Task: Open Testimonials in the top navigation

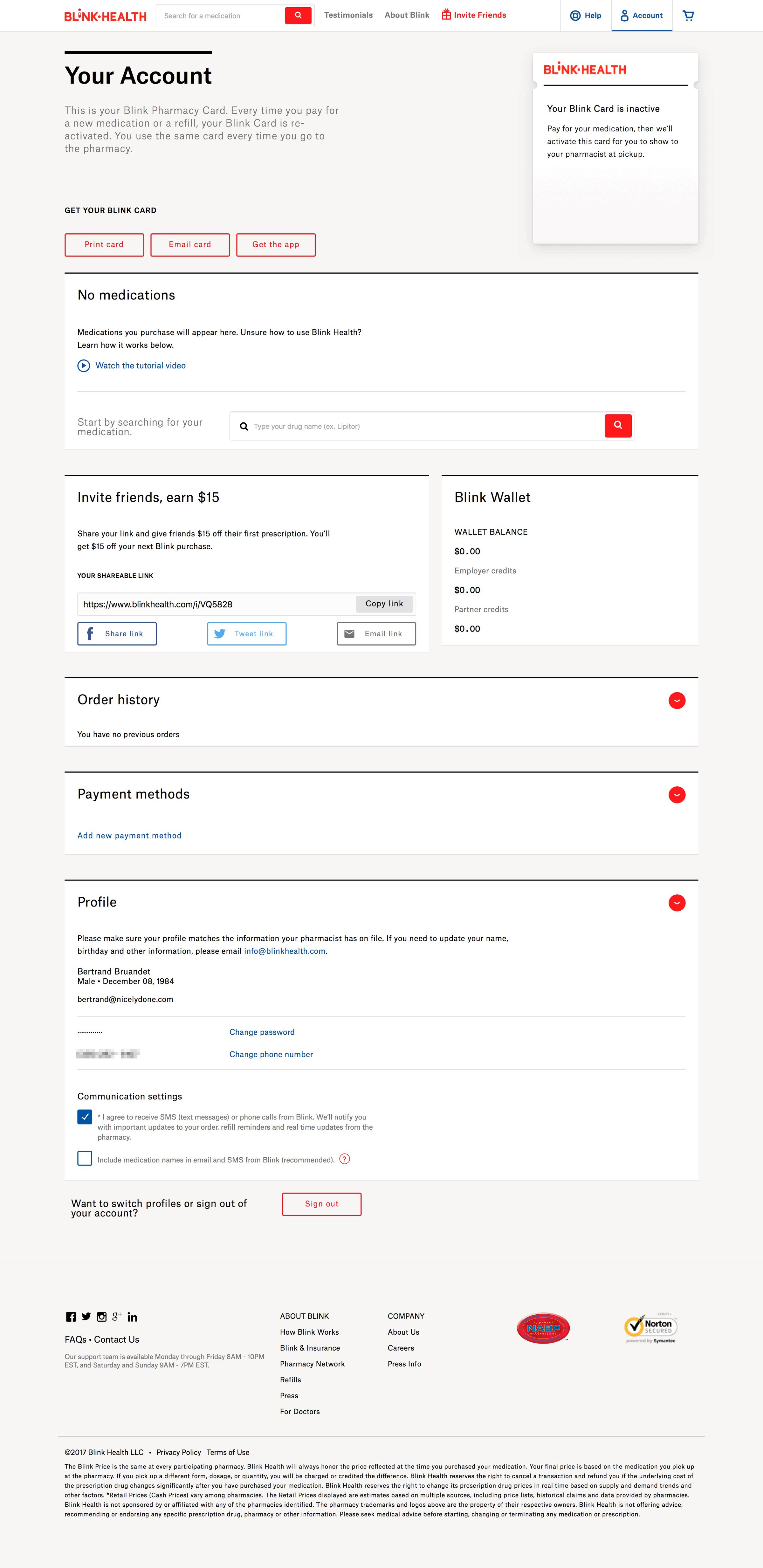Action: tap(348, 15)
